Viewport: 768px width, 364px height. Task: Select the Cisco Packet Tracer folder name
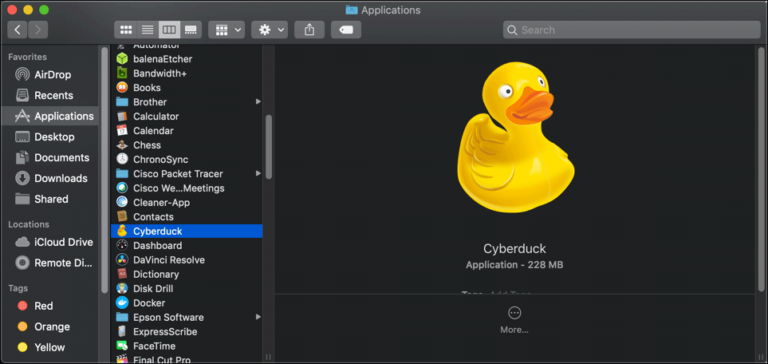coord(178,174)
